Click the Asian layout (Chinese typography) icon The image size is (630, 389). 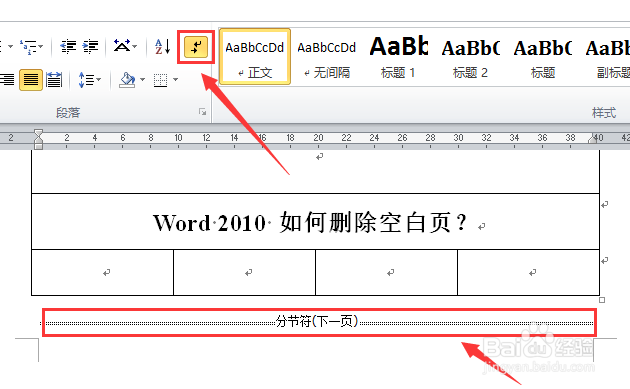(x=121, y=46)
